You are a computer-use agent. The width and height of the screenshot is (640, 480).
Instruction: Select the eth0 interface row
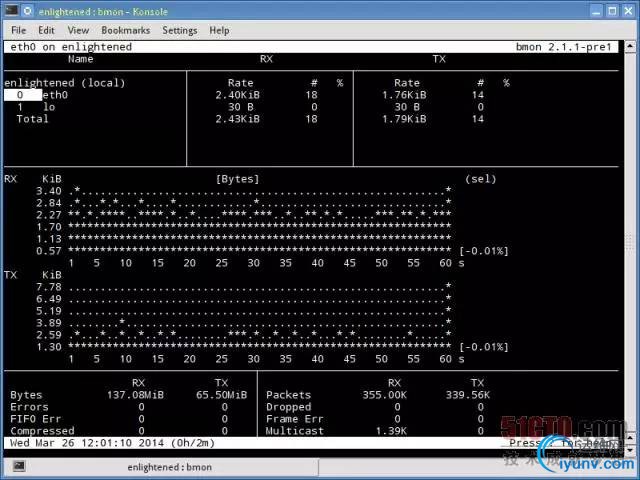[x=36, y=95]
